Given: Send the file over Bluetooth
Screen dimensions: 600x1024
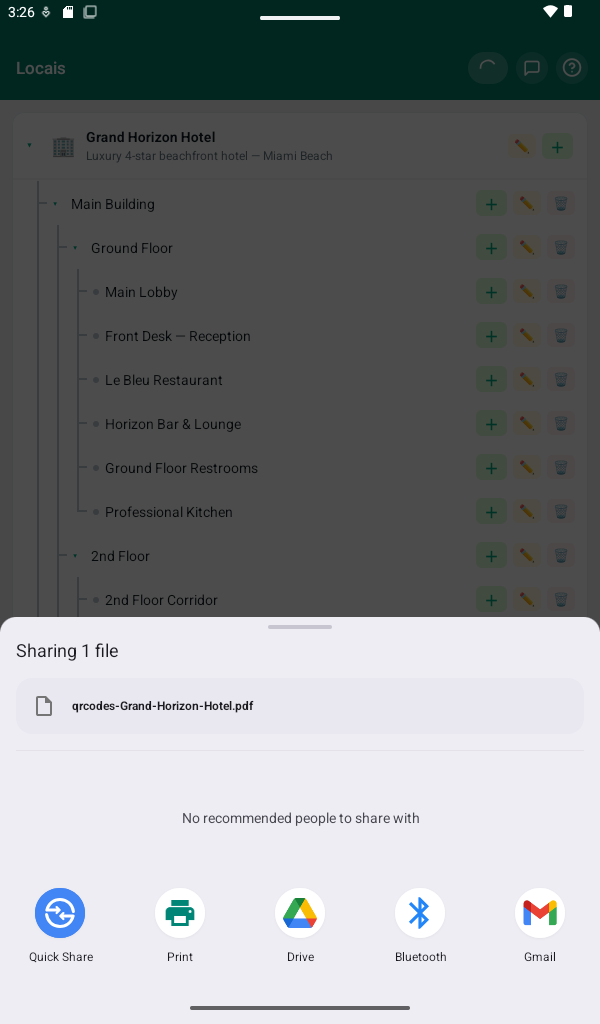Looking at the screenshot, I should point(420,925).
